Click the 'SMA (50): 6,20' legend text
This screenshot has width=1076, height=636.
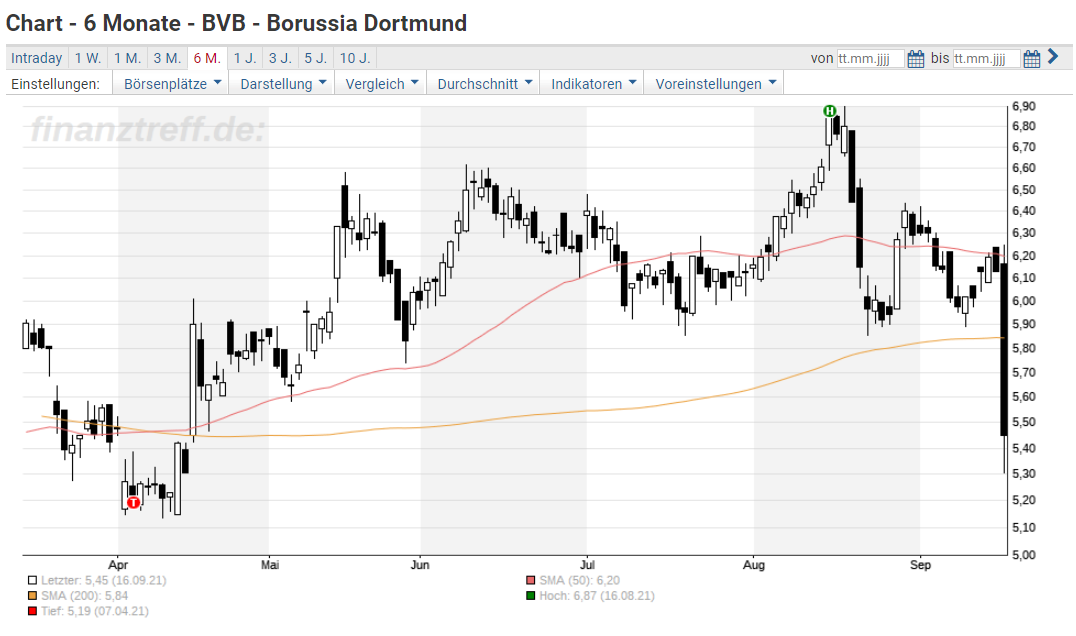[x=579, y=580]
